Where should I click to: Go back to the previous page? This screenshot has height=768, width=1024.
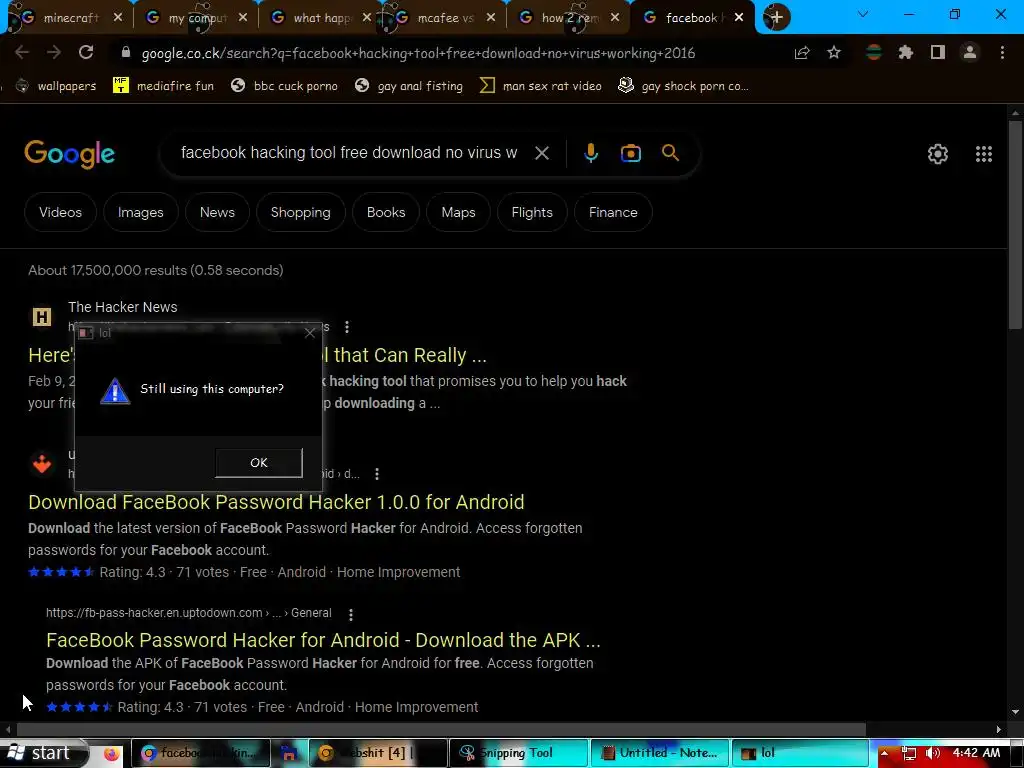click(22, 53)
